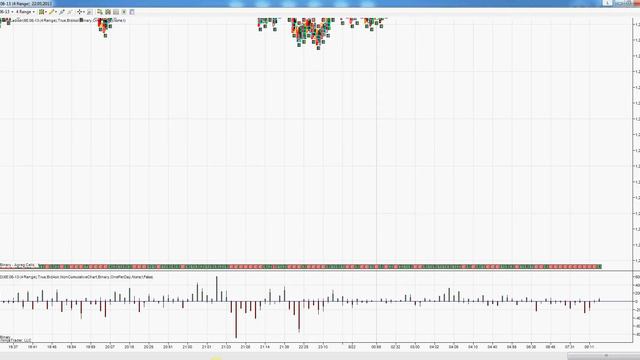
Task: Select the lower histogram indicator label text
Action: (76, 277)
